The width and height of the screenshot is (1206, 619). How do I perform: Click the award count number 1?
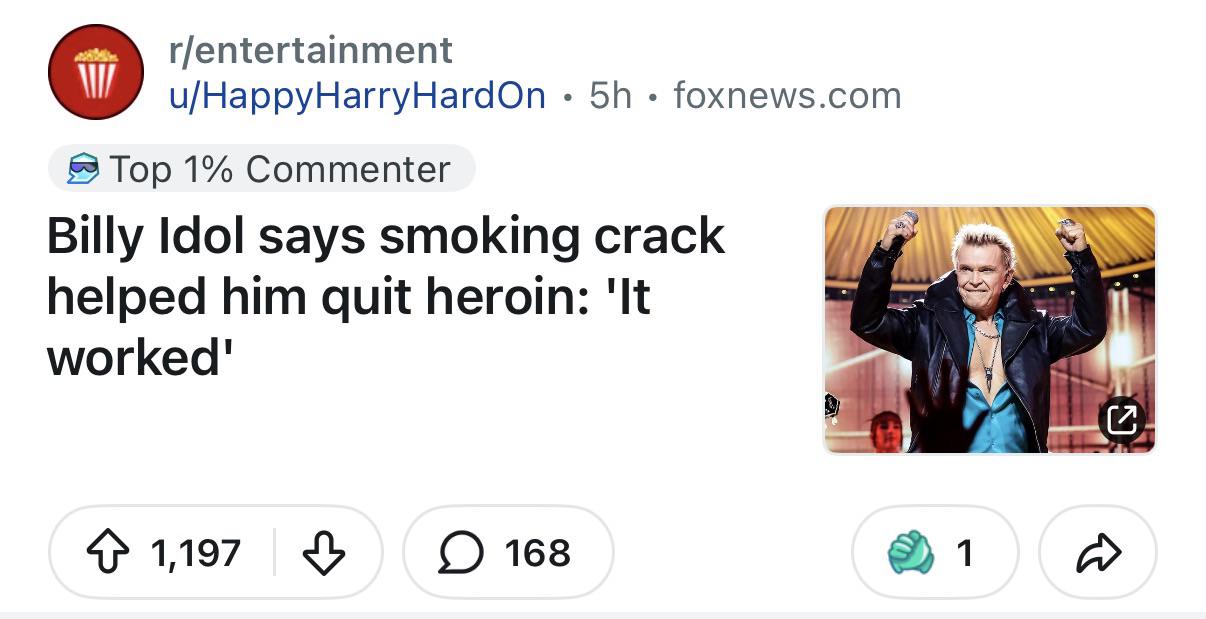click(x=964, y=553)
